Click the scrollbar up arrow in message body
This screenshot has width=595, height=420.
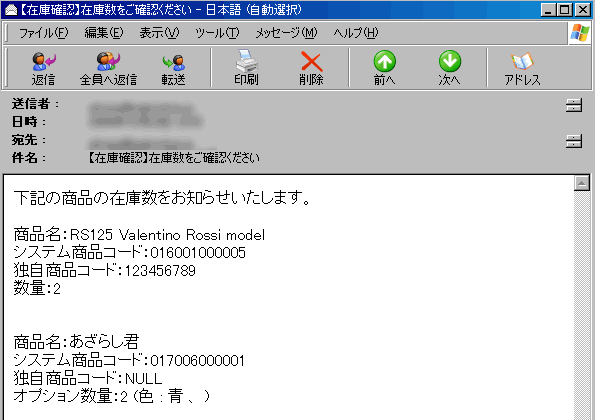click(582, 183)
